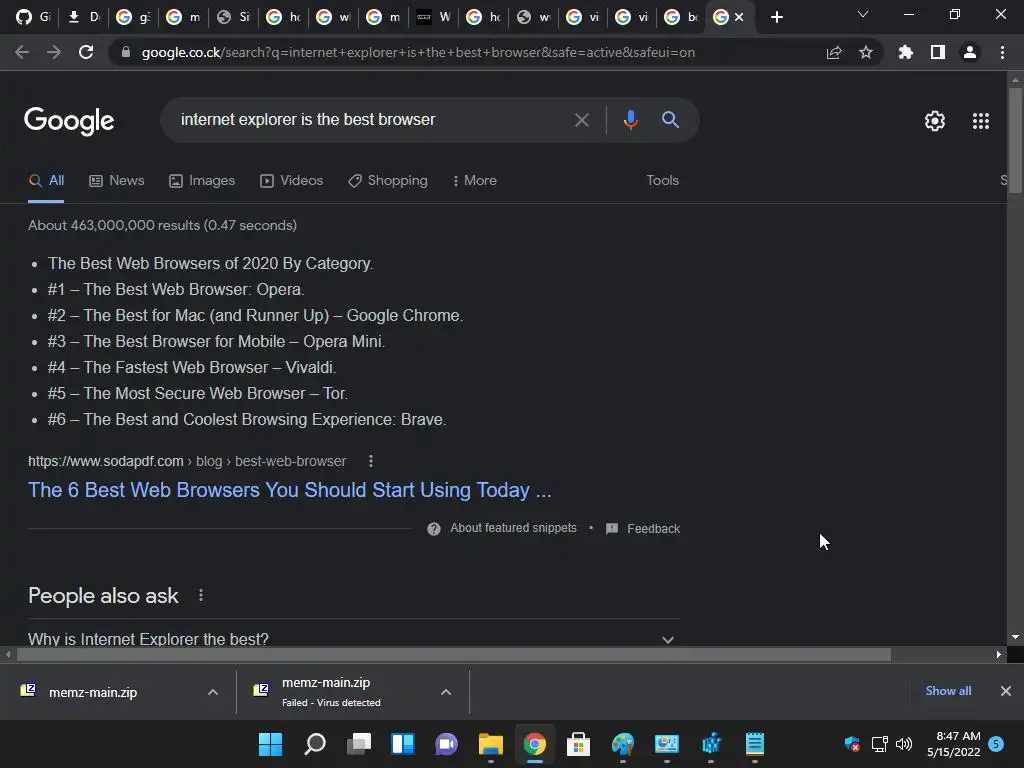Open Notepad from the taskbar

(x=754, y=744)
